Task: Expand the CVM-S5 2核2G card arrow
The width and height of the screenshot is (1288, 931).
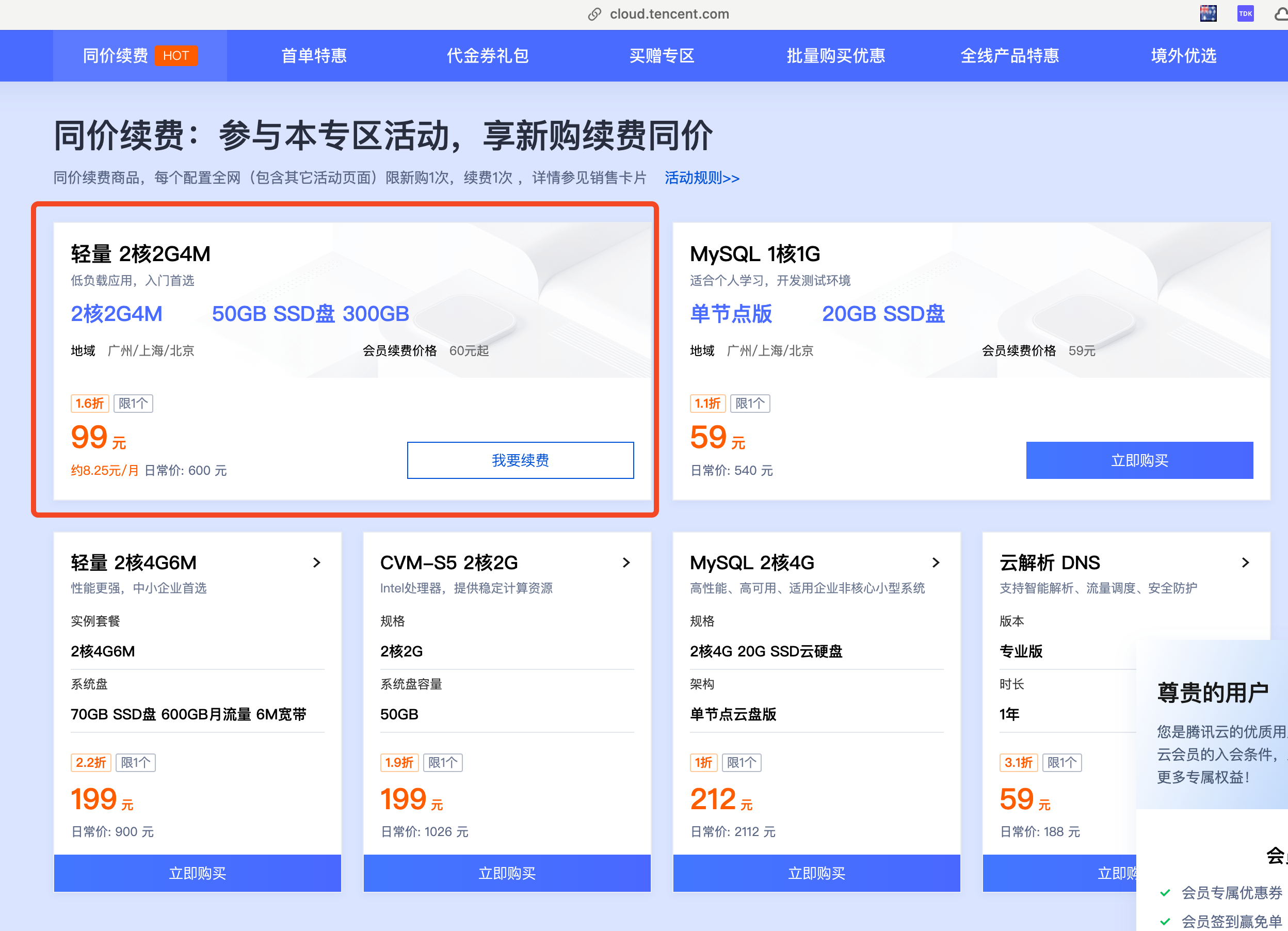Action: [x=626, y=563]
